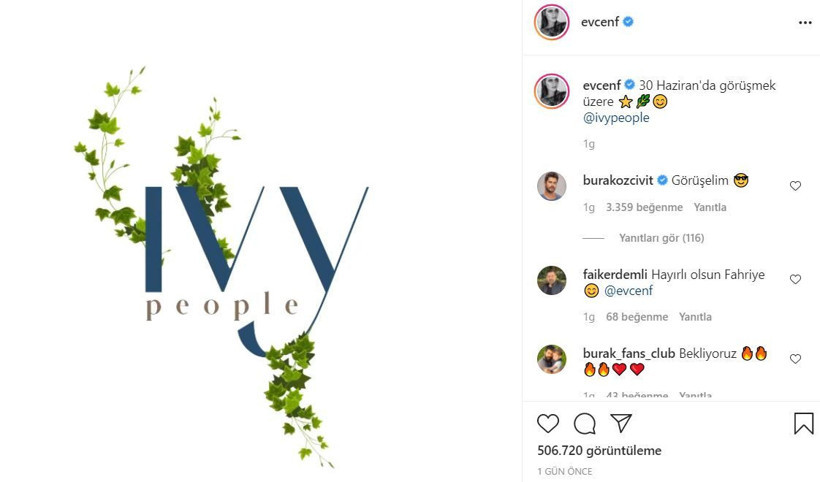Open faikerdemli's avatar
This screenshot has height=482, width=820.
(x=552, y=280)
